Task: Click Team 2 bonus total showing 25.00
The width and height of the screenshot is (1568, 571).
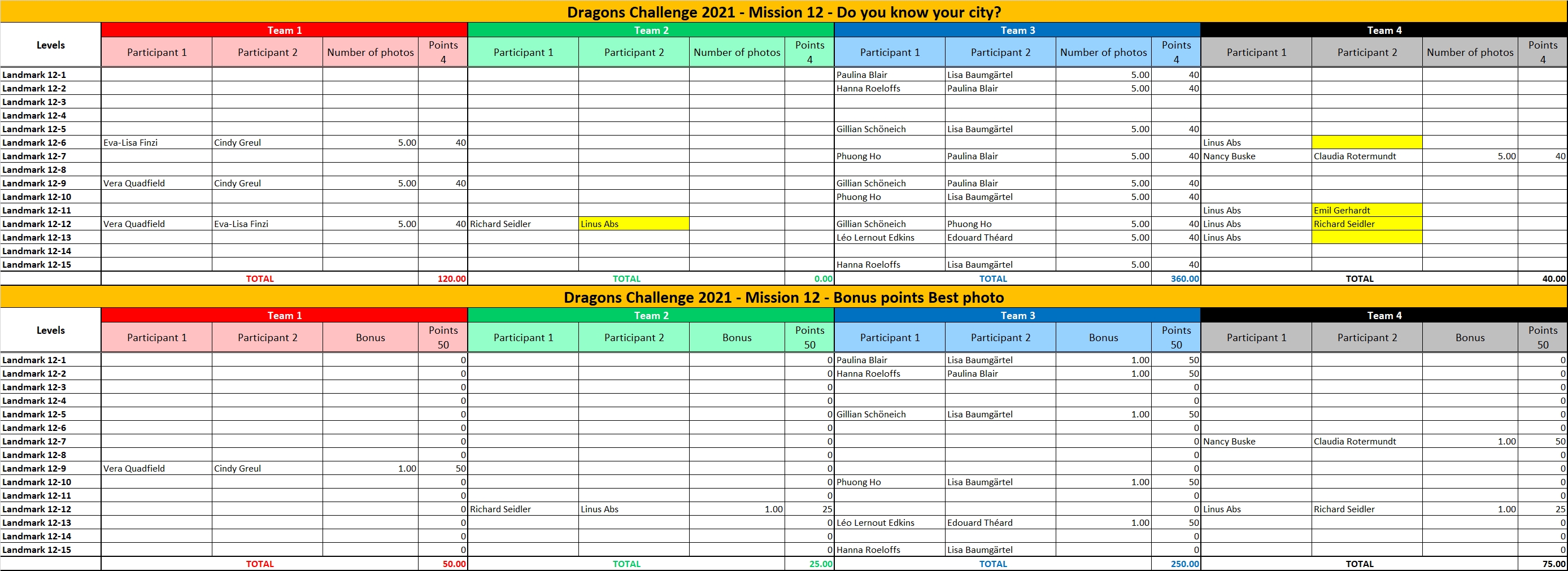Action: (x=809, y=564)
